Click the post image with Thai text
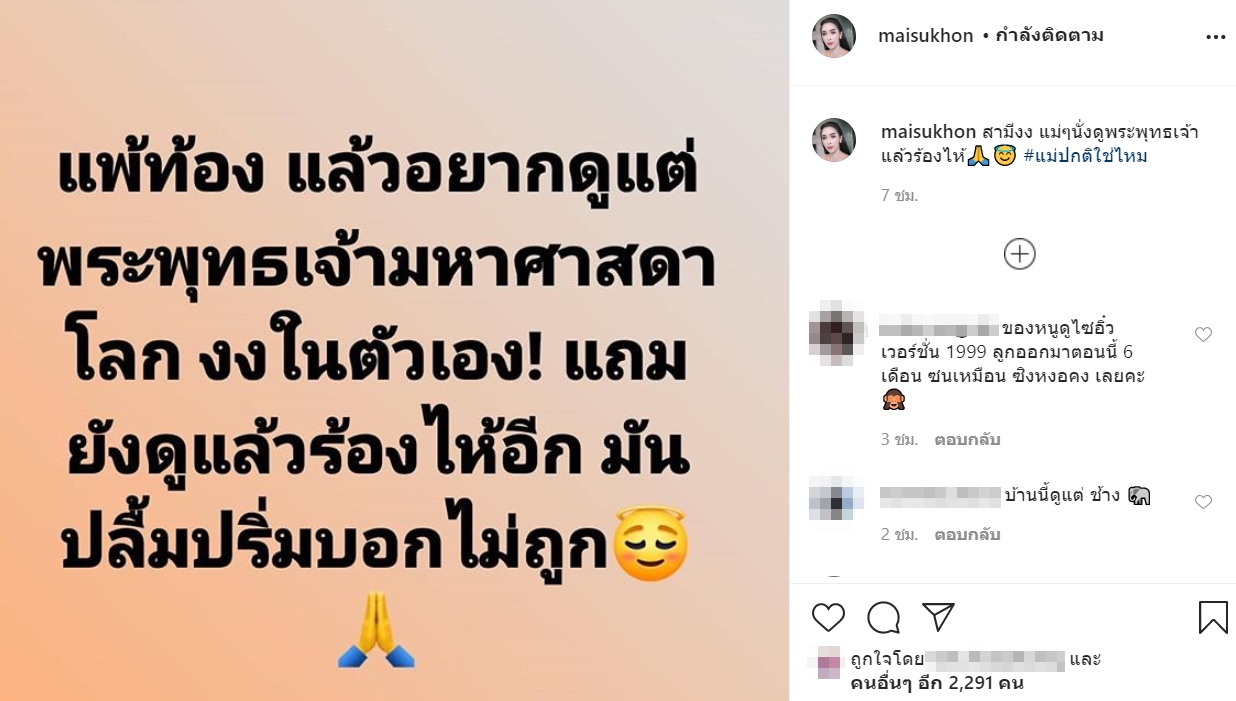The height and width of the screenshot is (701, 1236). pyautogui.click(x=394, y=350)
